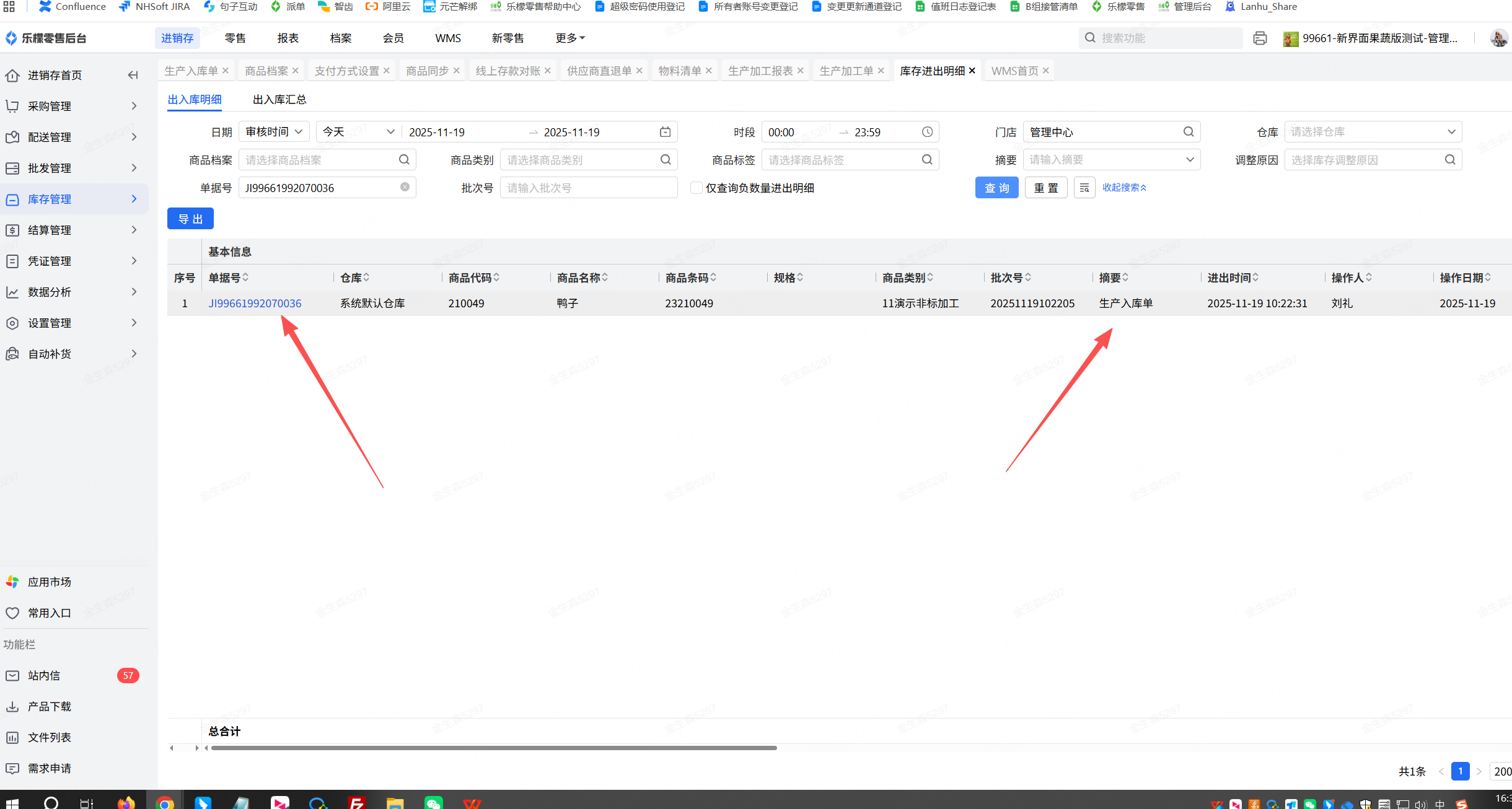The image size is (1512, 809).
Task: Open Chrome from the Windows taskbar
Action: (x=165, y=803)
